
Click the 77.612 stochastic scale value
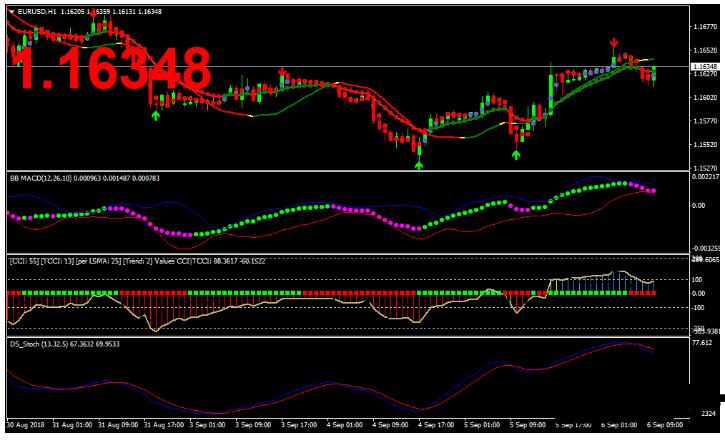[x=702, y=343]
